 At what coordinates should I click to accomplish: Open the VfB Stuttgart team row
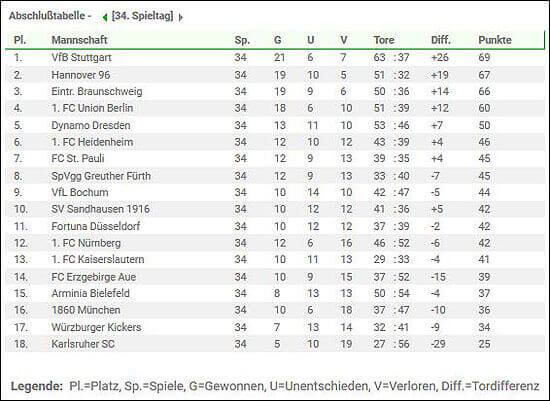coord(275,58)
